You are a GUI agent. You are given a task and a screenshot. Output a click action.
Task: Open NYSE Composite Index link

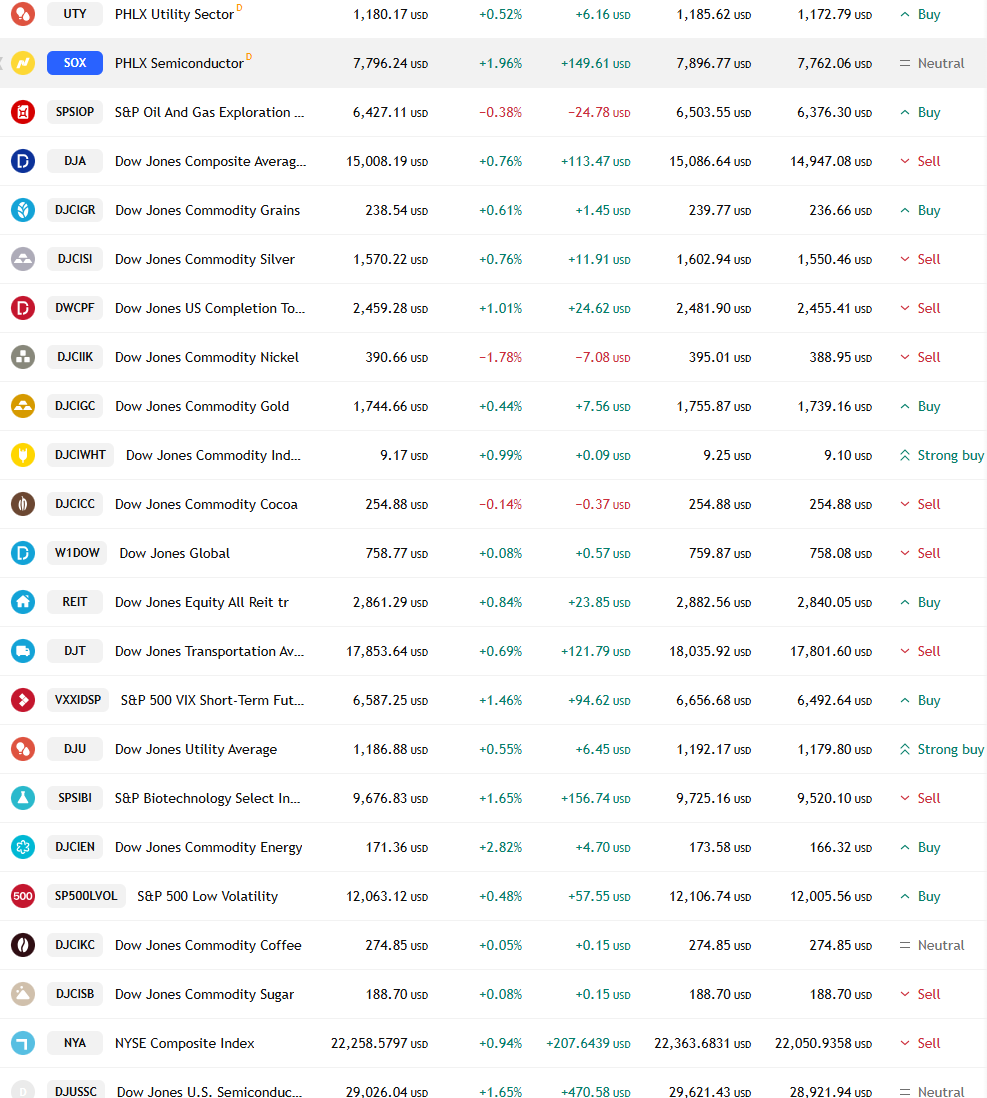pos(185,1043)
